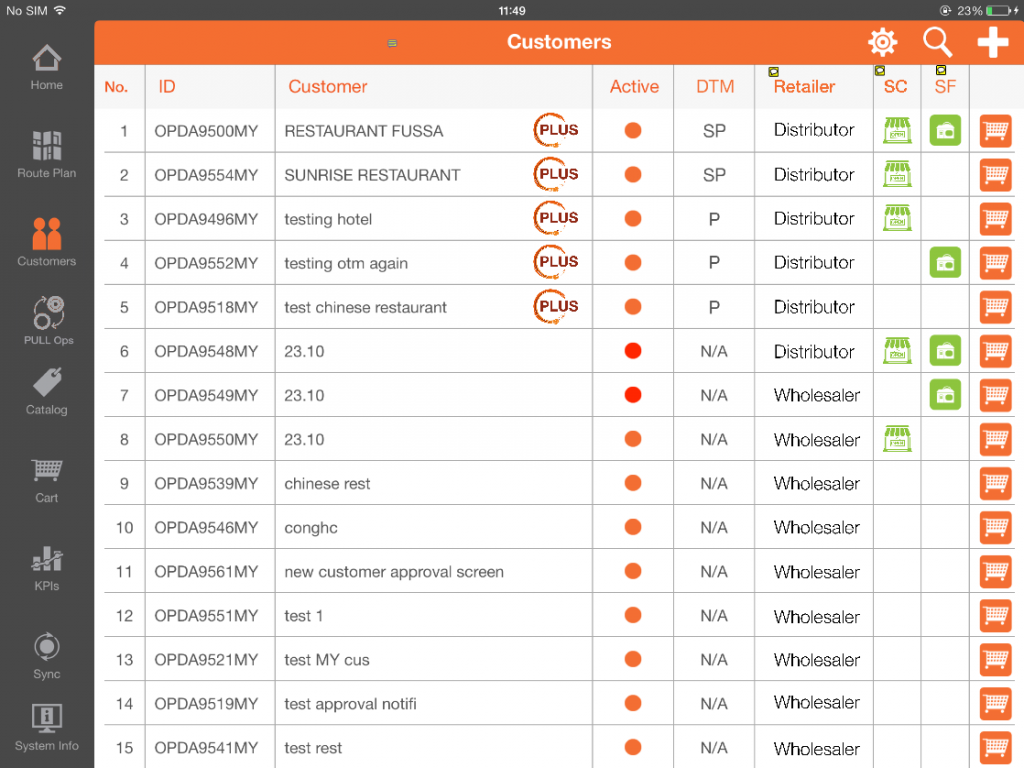
Task: Select 'test approval notifi' customer name
Action: click(x=350, y=704)
